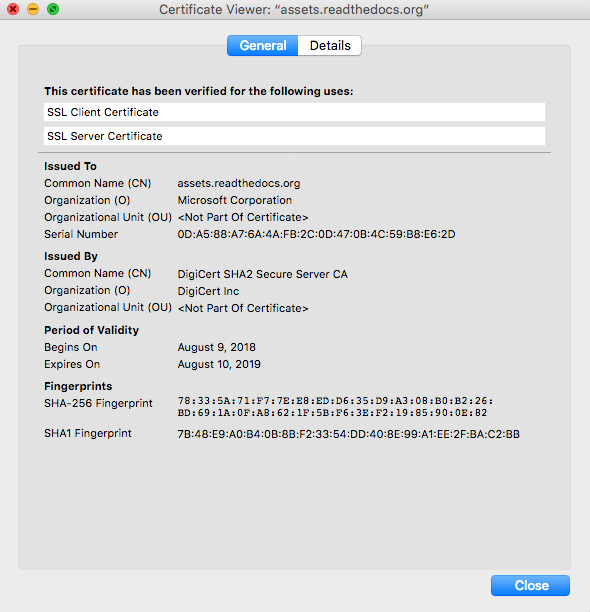This screenshot has width=590, height=612.
Task: Switch to the Details tab
Action: (330, 46)
